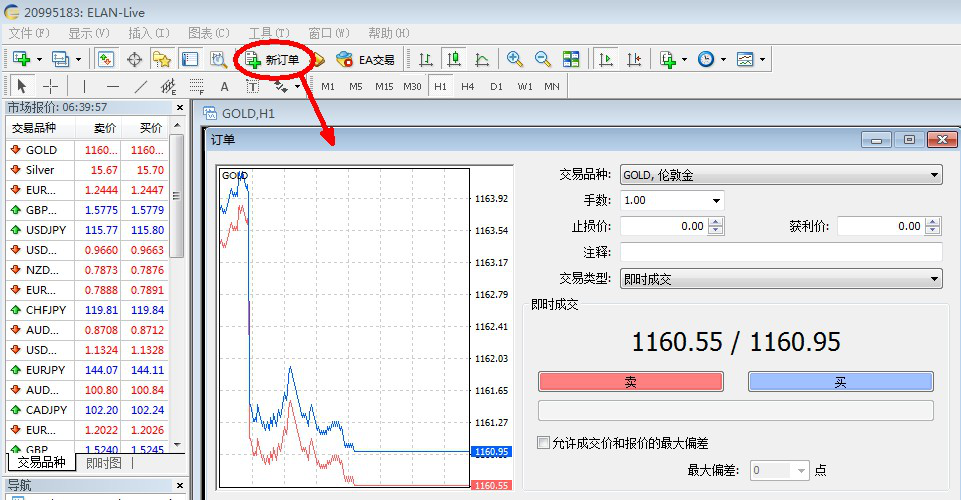Switch to candlestick chart display

point(454,59)
